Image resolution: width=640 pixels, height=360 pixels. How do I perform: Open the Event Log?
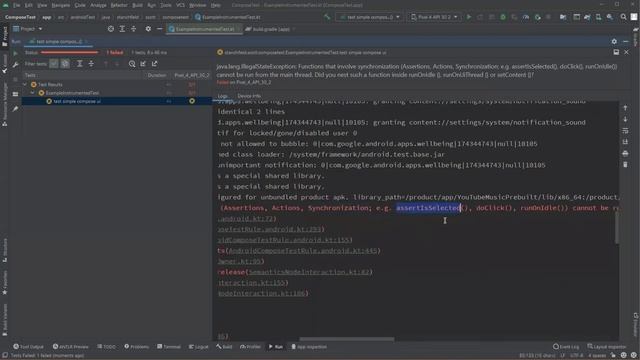pyautogui.click(x=566, y=347)
